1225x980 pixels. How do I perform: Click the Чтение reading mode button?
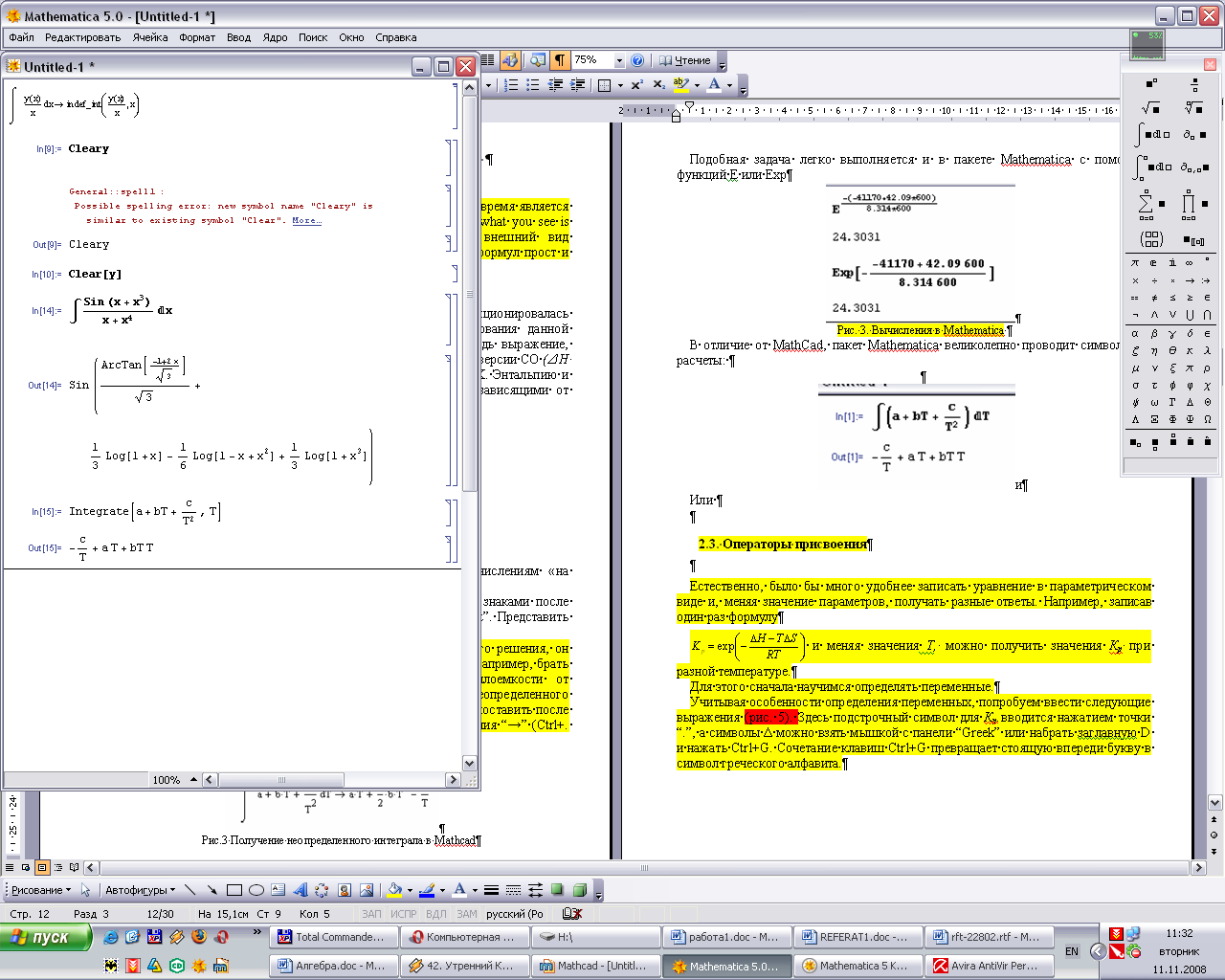pos(685,60)
